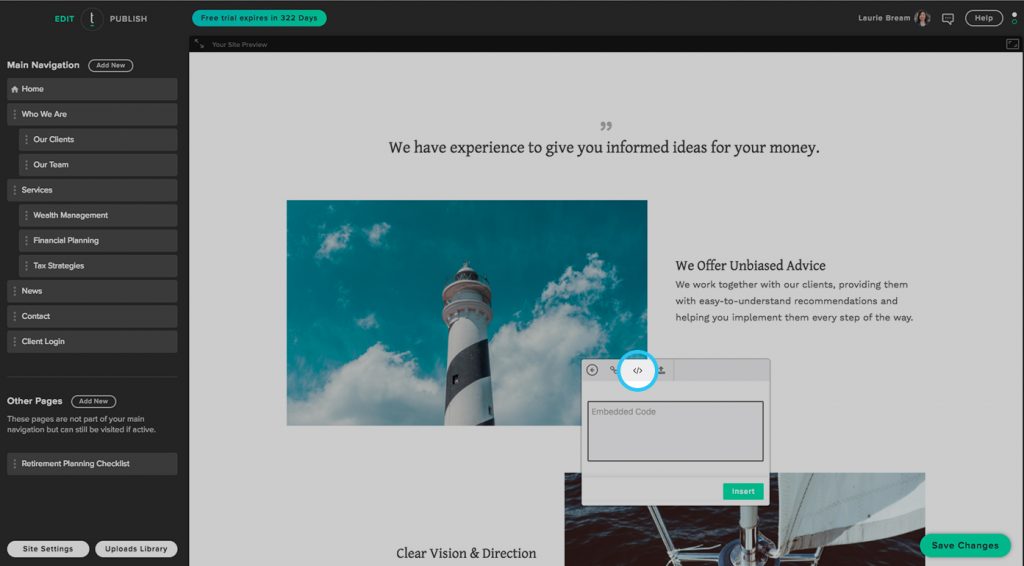The width and height of the screenshot is (1024, 566).
Task: Select the lighthouse image
Action: pyautogui.click(x=467, y=313)
